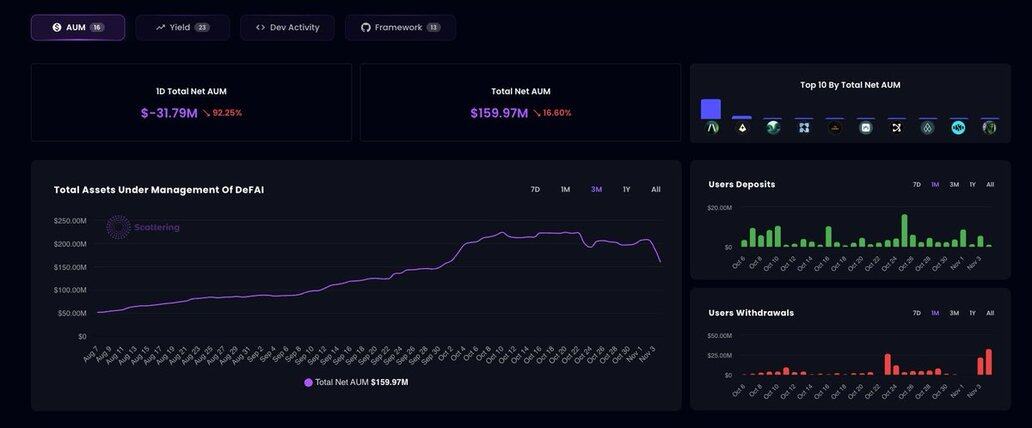This screenshot has height=428, width=1032.
Task: Switch main AUM chart to 7D range
Action: 535,189
